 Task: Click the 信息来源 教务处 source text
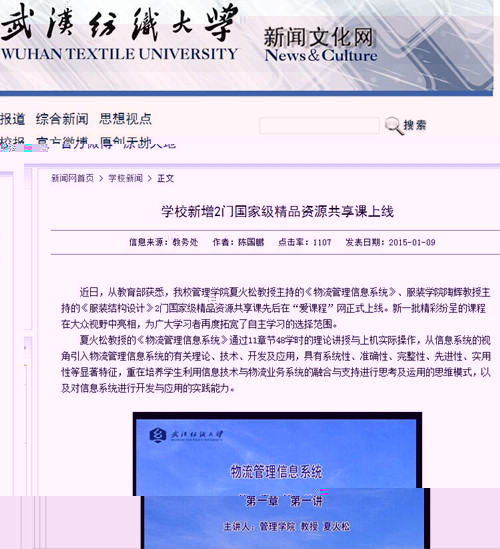tap(164, 242)
